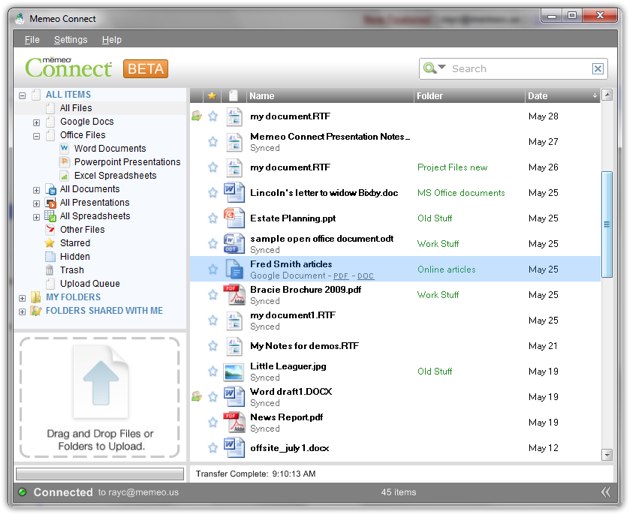Viewport: 630px width, 515px height.
Task: Expand the Google Docs tree node
Action: tap(36, 122)
